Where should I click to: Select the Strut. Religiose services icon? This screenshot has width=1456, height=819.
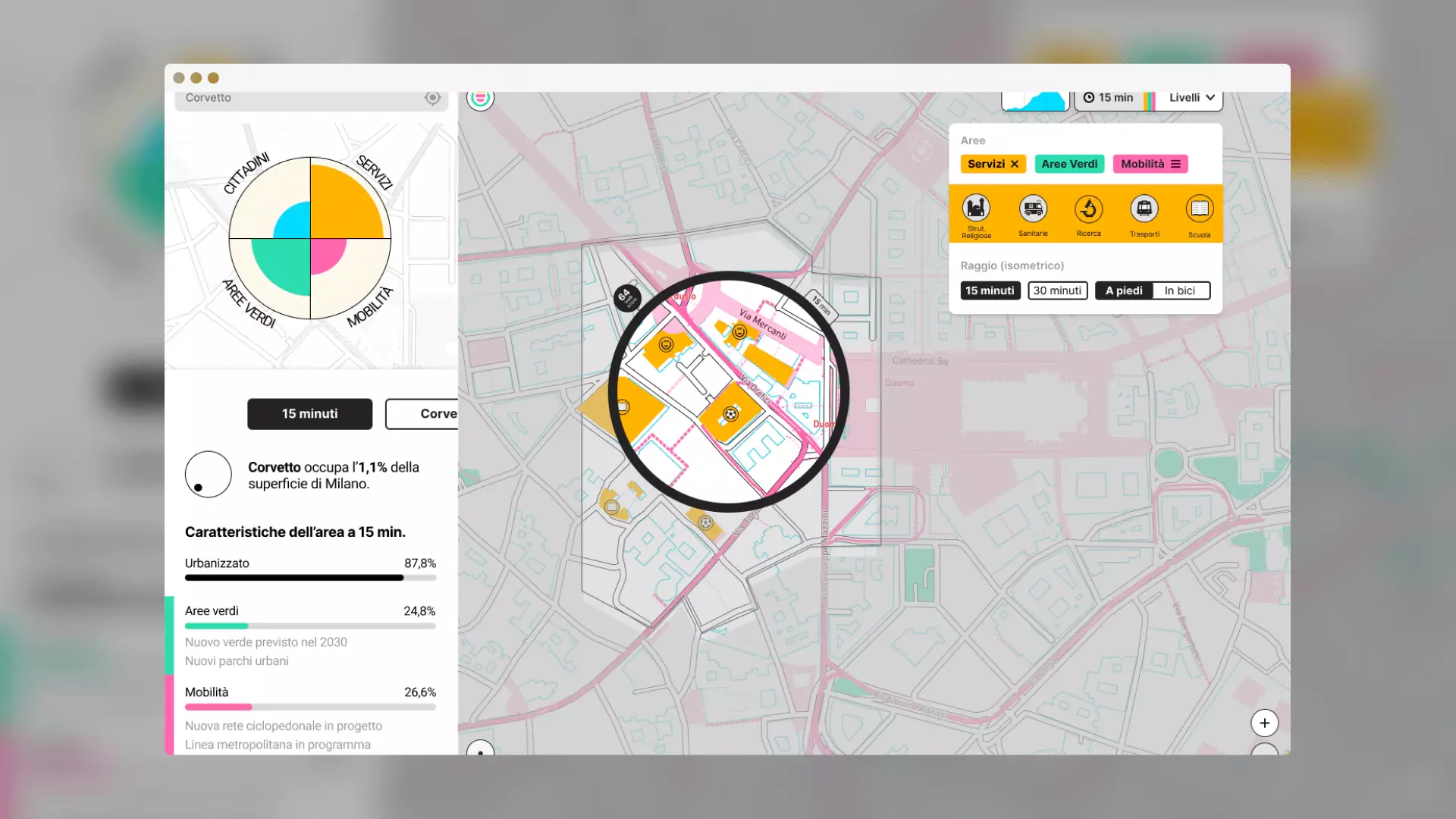click(976, 207)
